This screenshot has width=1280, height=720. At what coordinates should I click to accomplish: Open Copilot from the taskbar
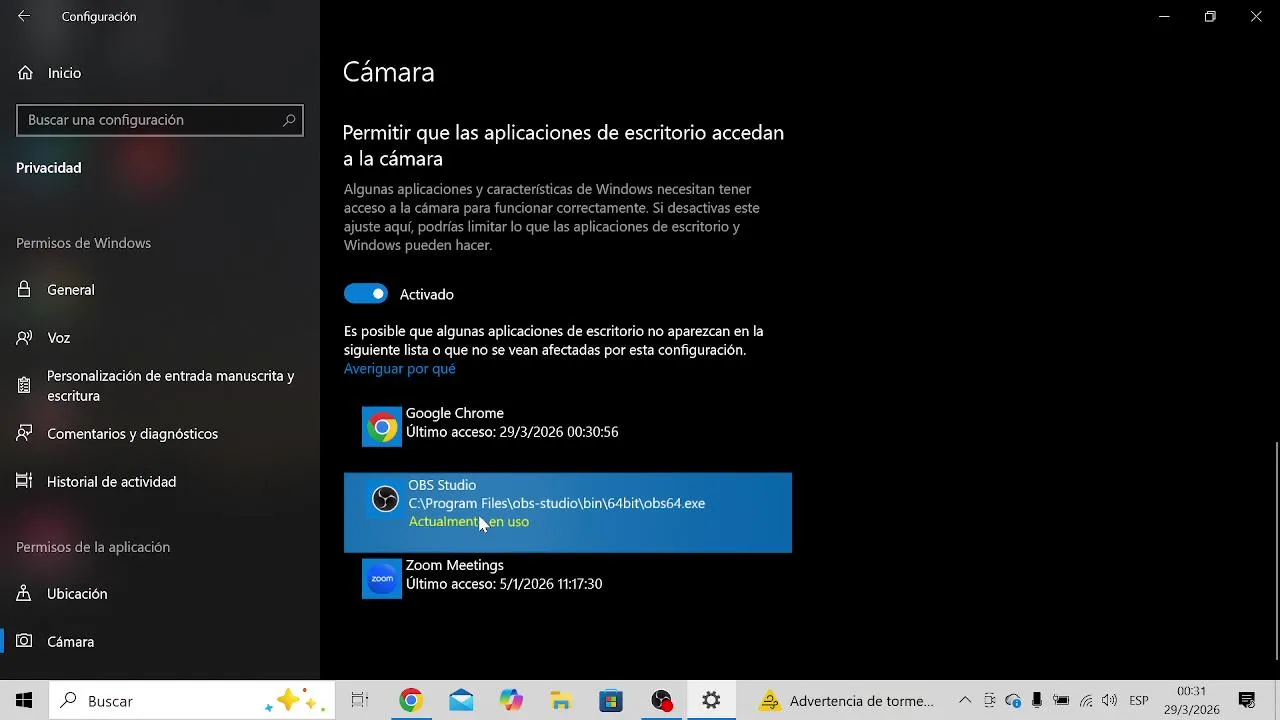pyautogui.click(x=511, y=701)
